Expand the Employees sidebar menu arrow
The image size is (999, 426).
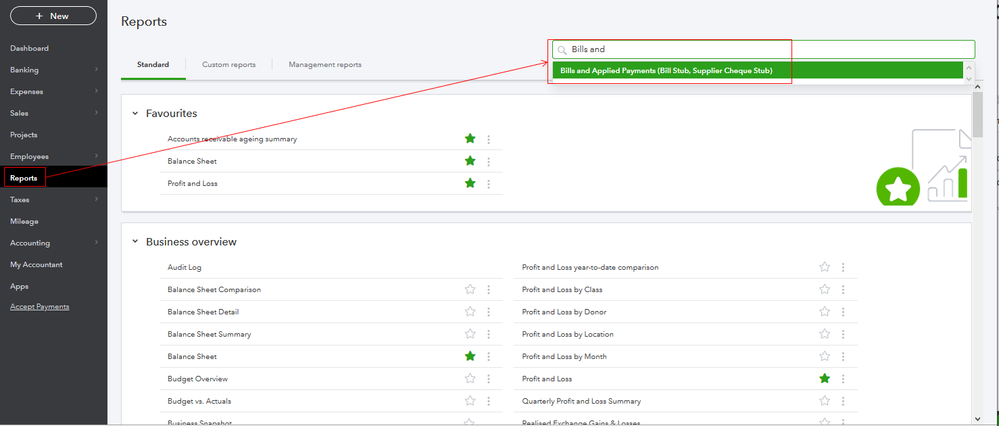point(96,156)
